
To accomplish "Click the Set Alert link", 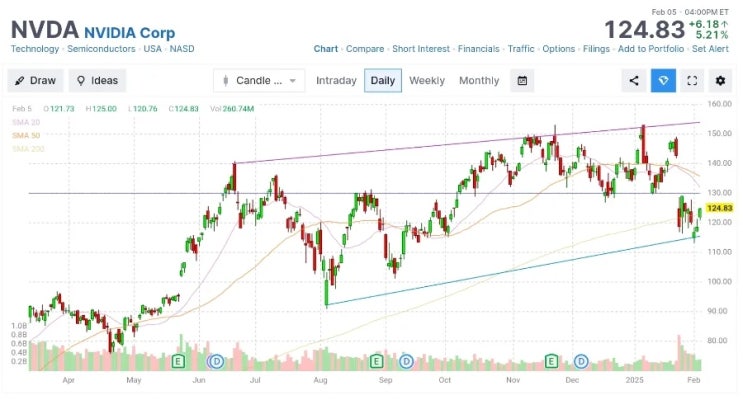I will click(709, 48).
